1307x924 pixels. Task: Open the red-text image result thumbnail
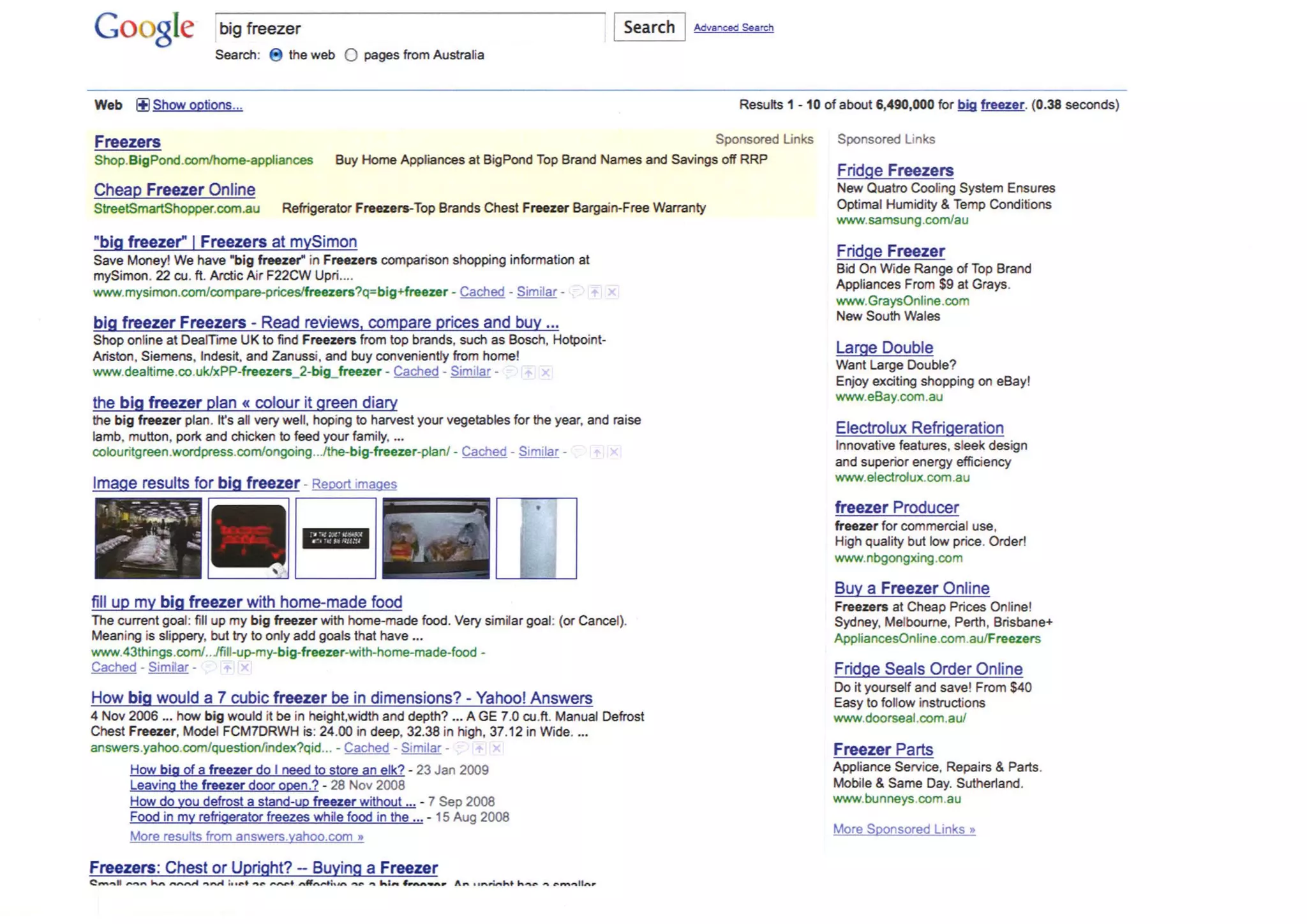[x=248, y=539]
